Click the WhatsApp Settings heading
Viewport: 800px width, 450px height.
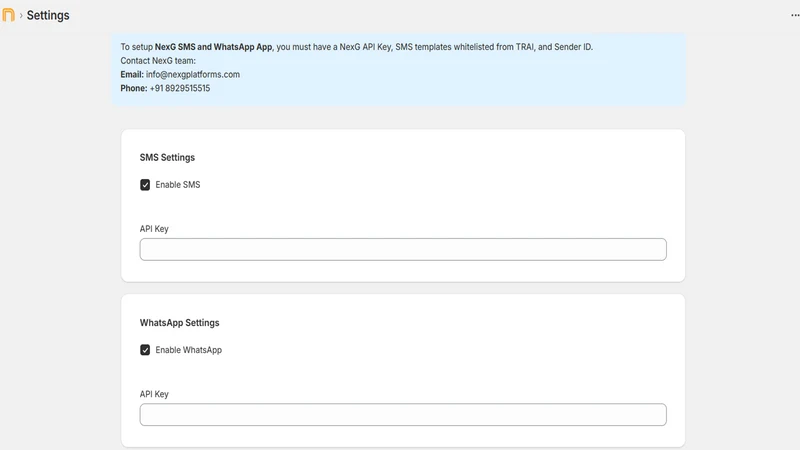click(180, 323)
